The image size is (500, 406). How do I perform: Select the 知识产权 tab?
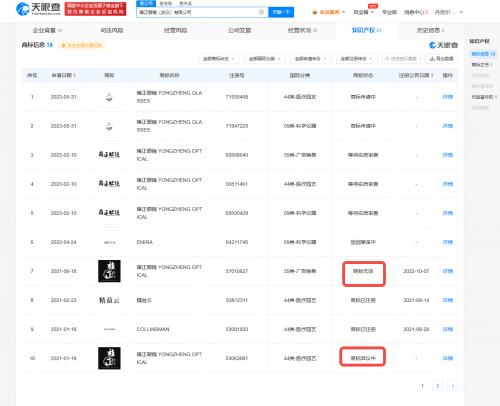click(x=366, y=30)
